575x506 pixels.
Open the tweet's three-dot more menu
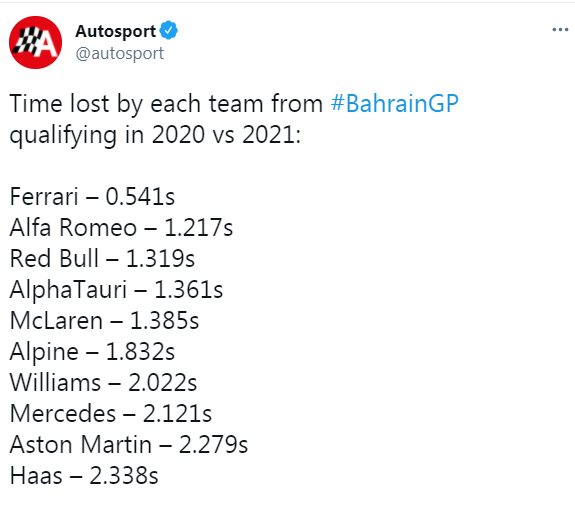click(x=560, y=30)
